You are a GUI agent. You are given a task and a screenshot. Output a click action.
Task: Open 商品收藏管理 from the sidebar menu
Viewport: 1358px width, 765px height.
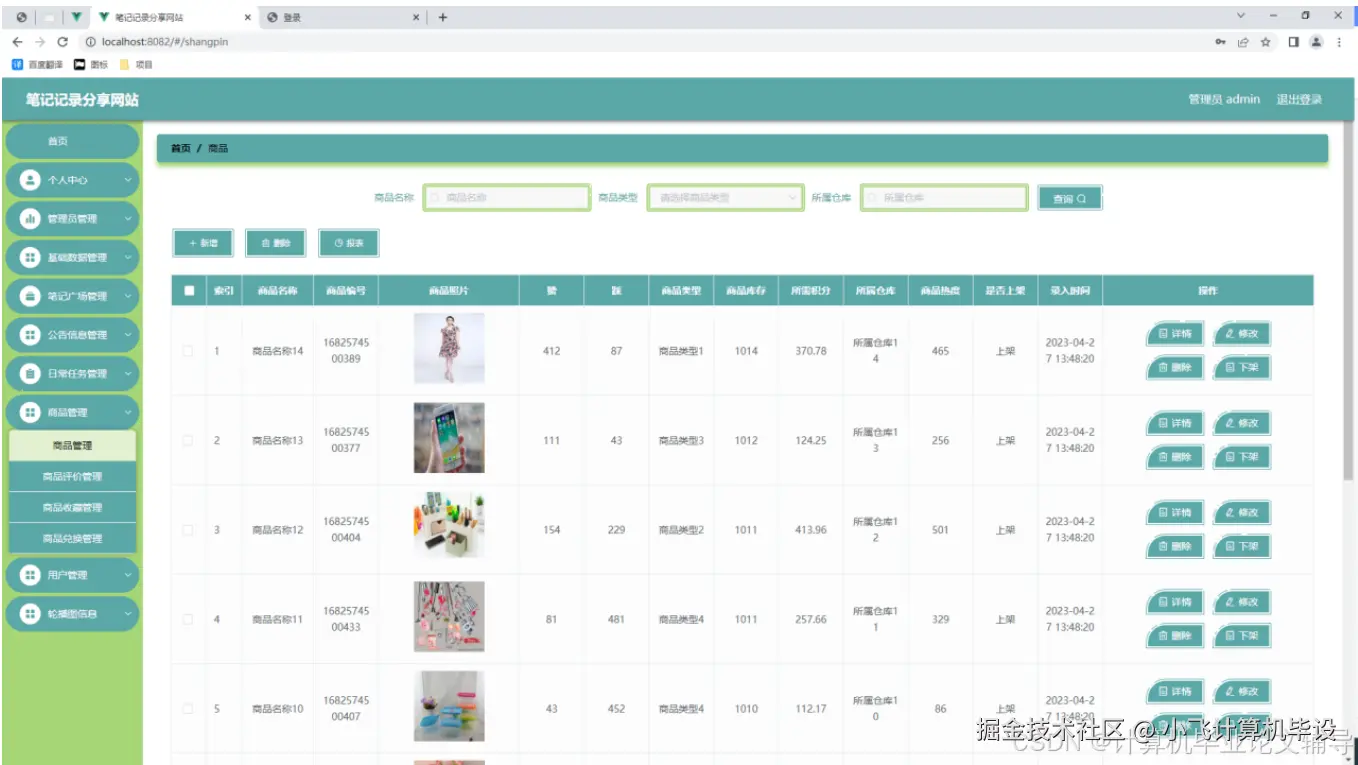pyautogui.click(x=72, y=508)
